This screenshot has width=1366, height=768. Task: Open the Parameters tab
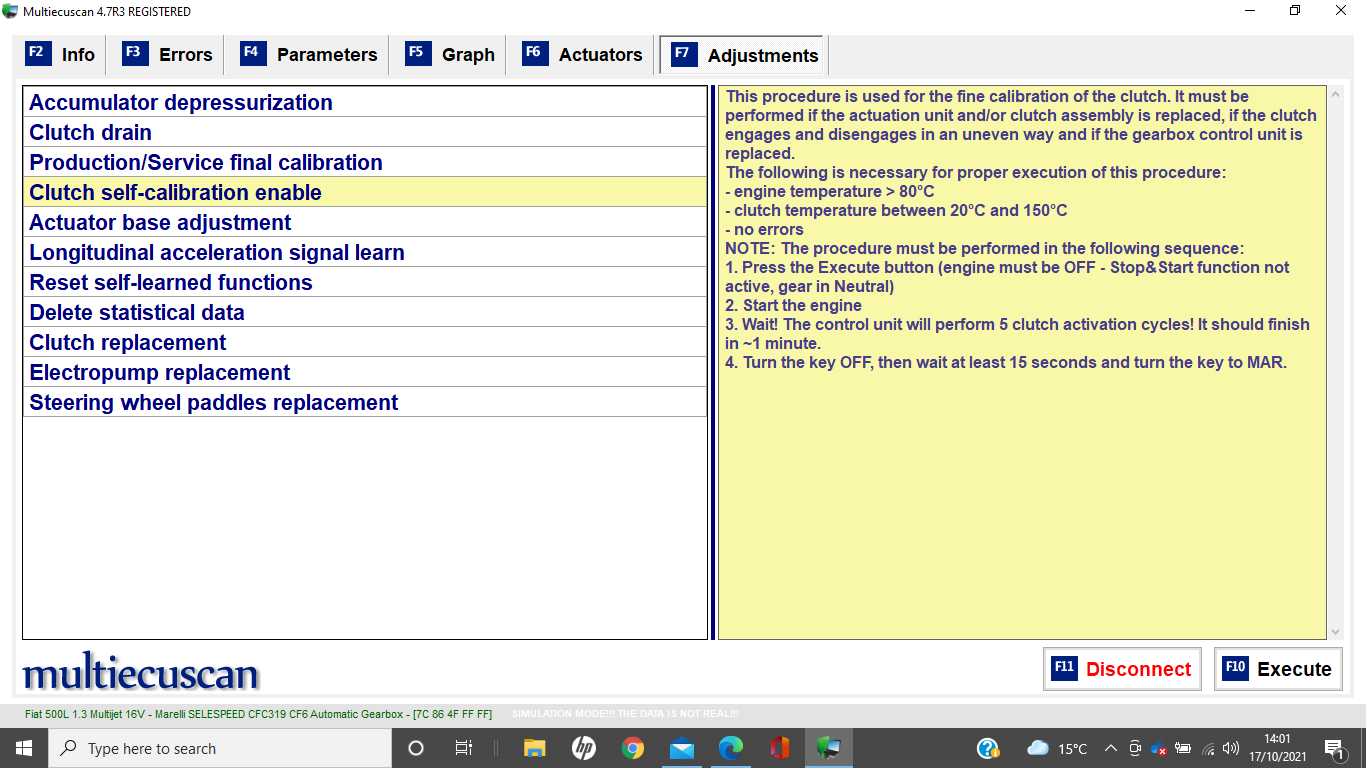[309, 55]
